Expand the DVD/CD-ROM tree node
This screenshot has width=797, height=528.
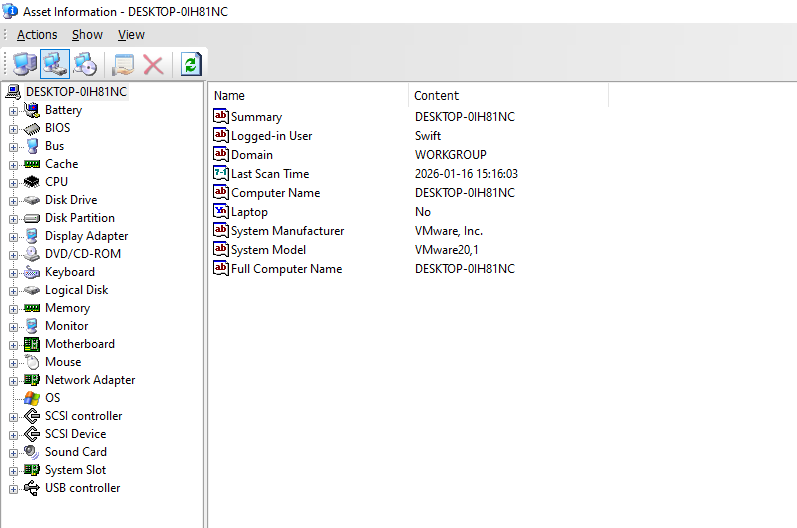click(x=13, y=255)
